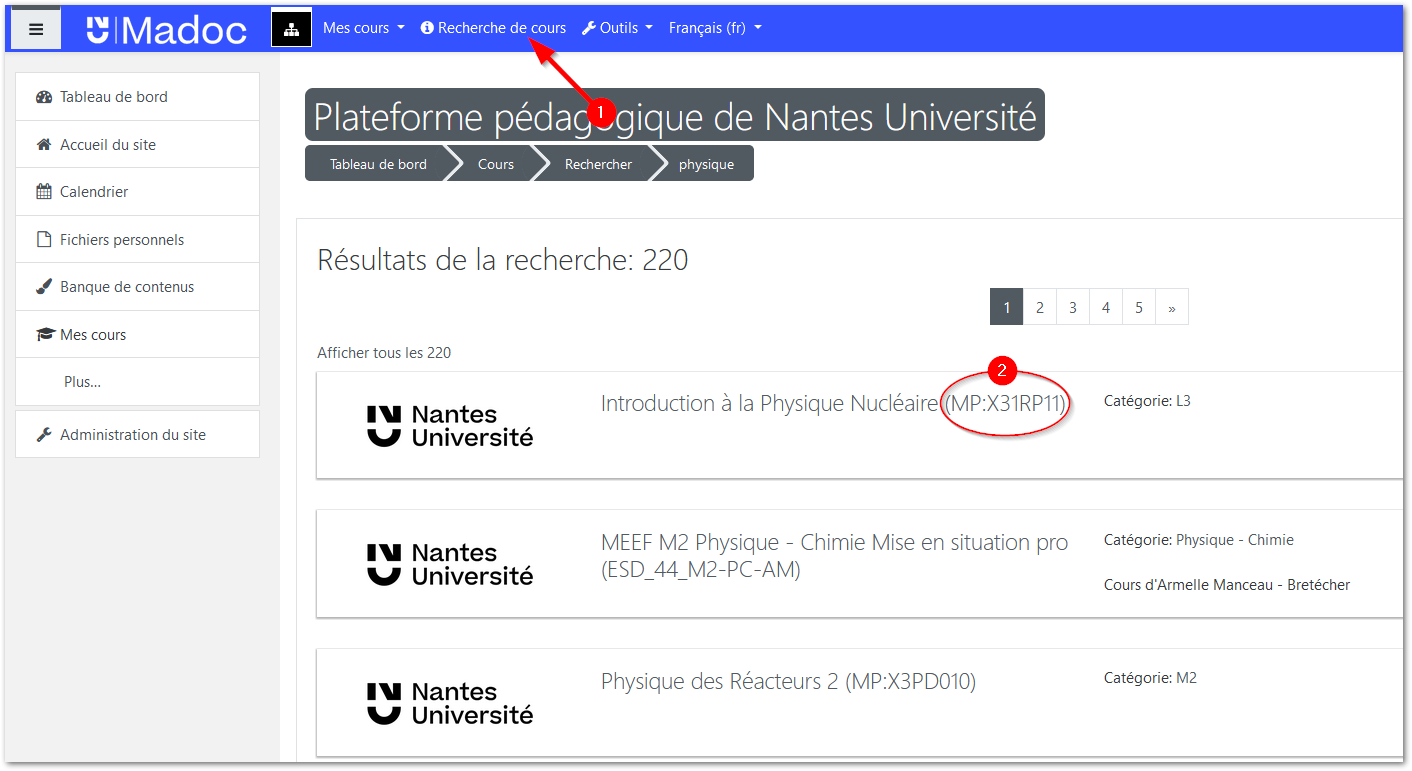Click the Rechercher breadcrumb item
The image size is (1412, 771).
click(x=598, y=164)
